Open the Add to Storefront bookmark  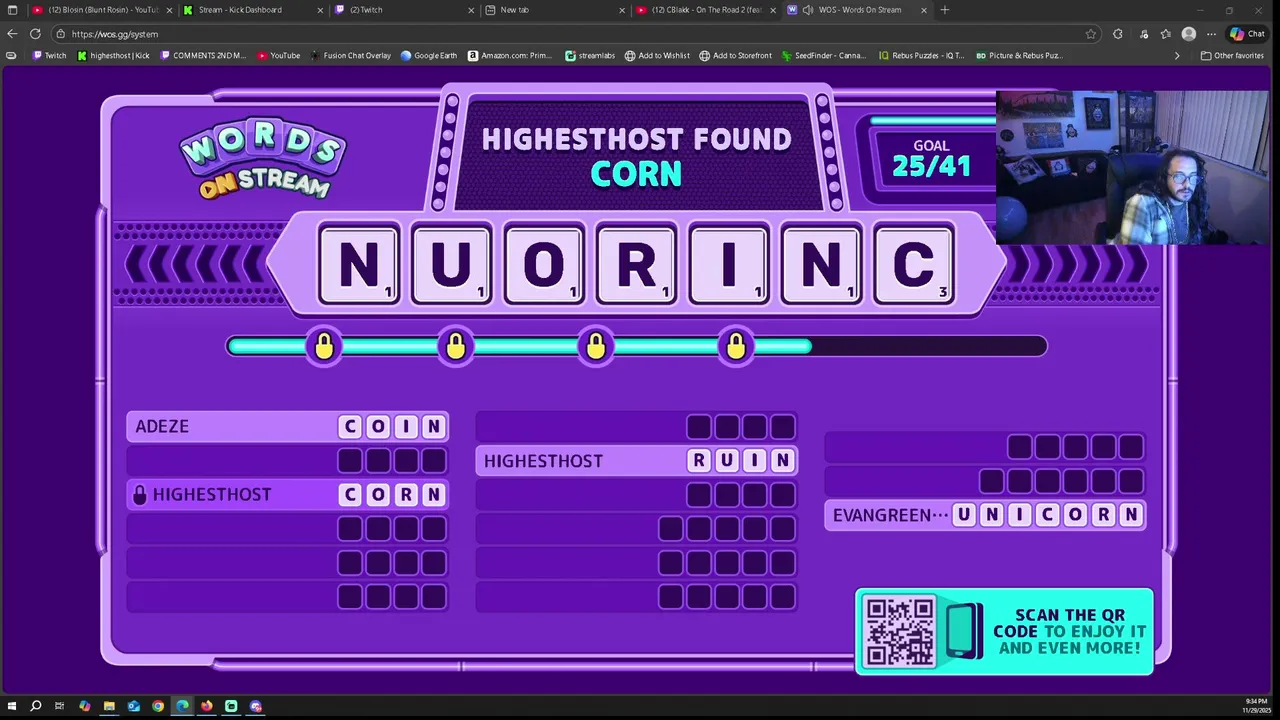click(735, 56)
